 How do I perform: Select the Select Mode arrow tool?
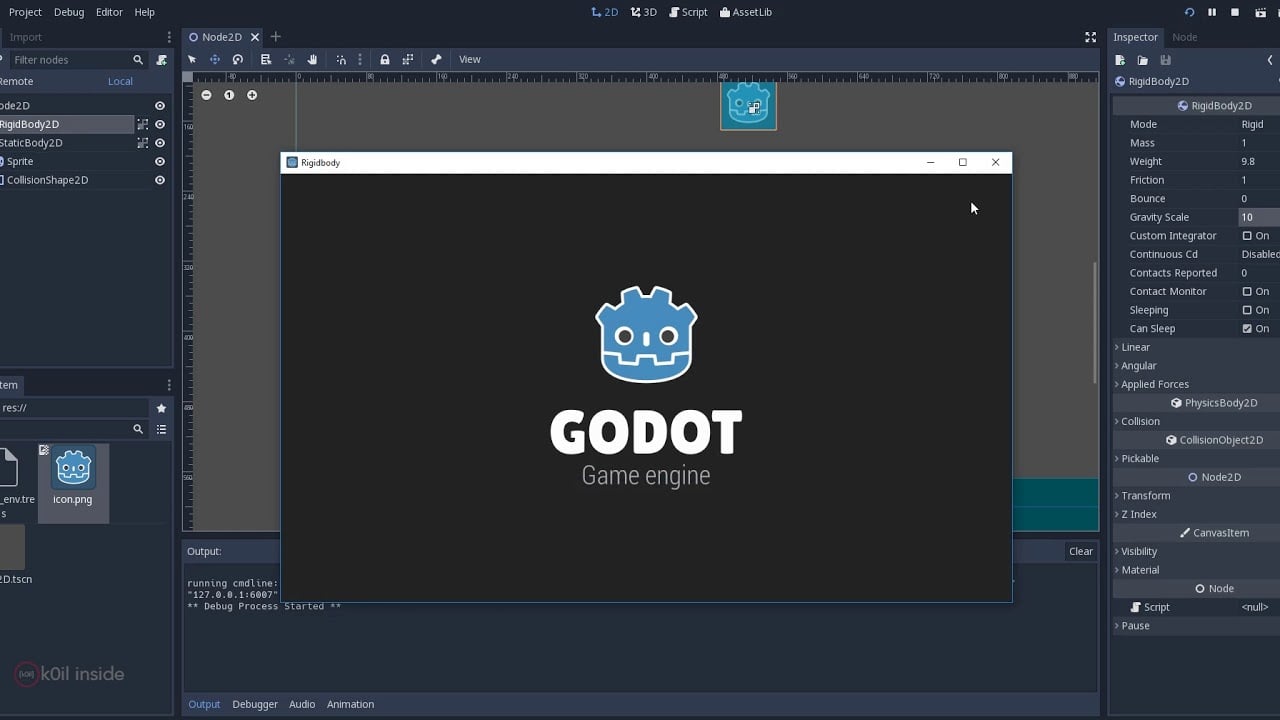[192, 60]
